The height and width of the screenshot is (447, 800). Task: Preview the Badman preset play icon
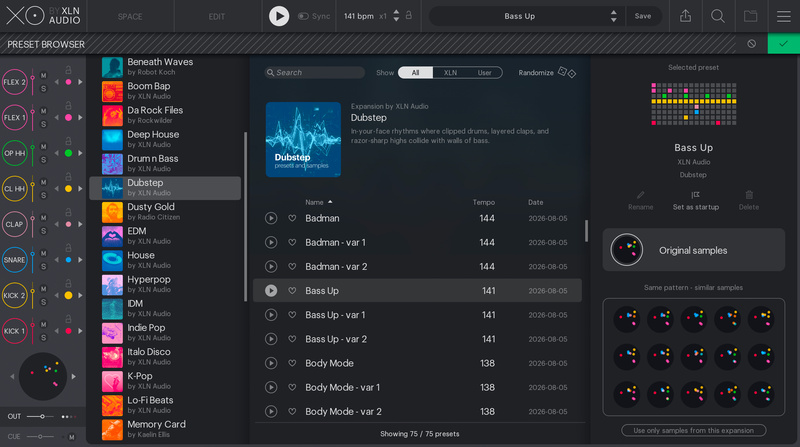click(x=271, y=218)
